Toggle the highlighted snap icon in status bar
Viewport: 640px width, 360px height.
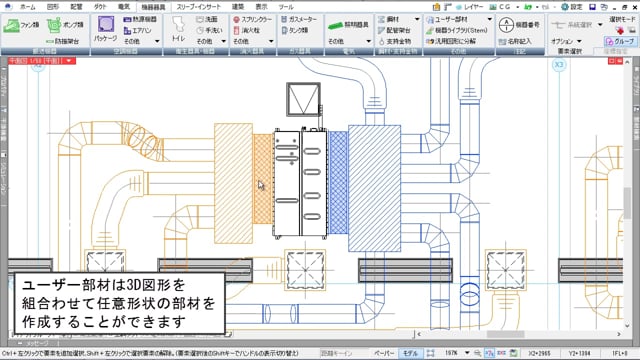(489, 353)
